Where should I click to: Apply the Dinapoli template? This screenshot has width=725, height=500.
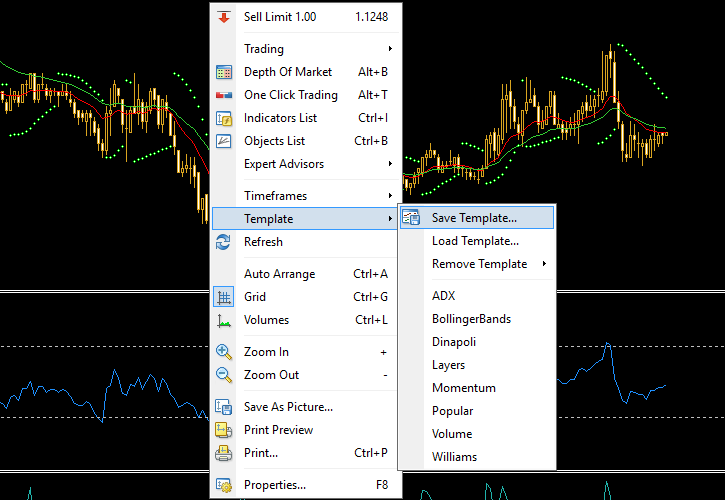[477, 342]
